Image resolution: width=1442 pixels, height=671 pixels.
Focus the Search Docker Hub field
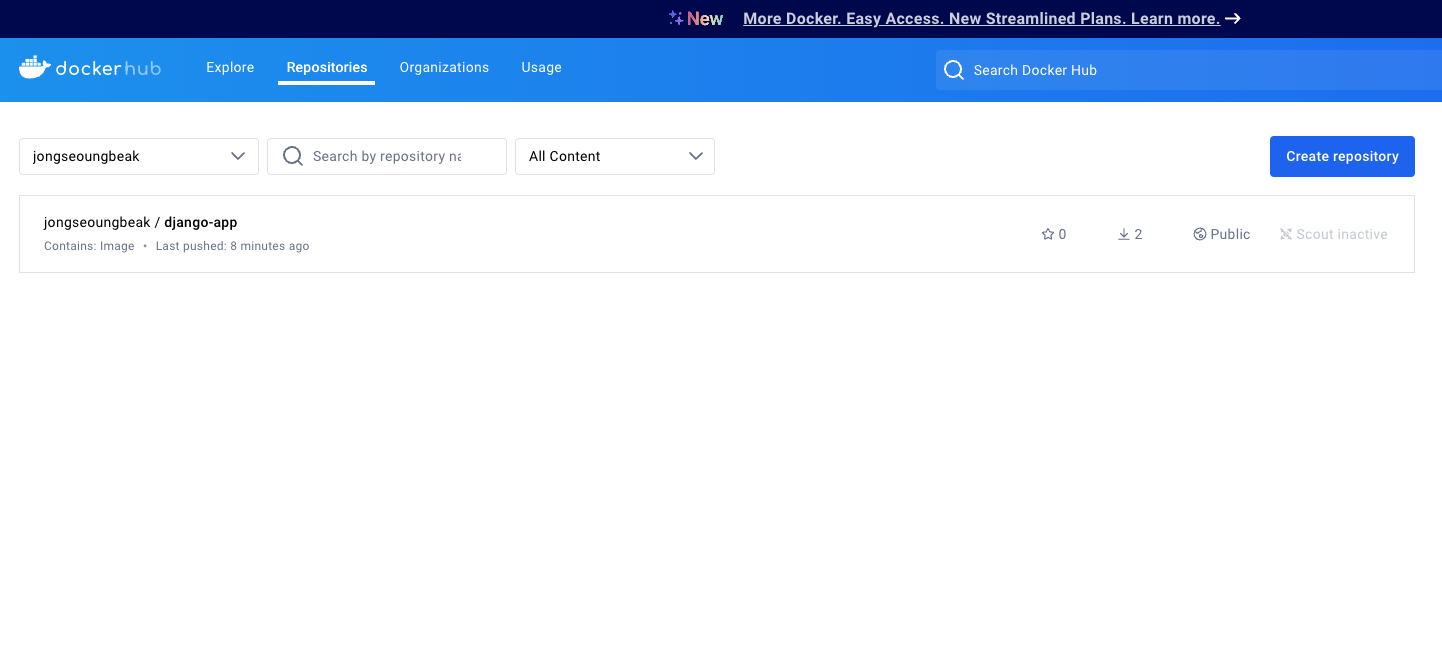1189,70
